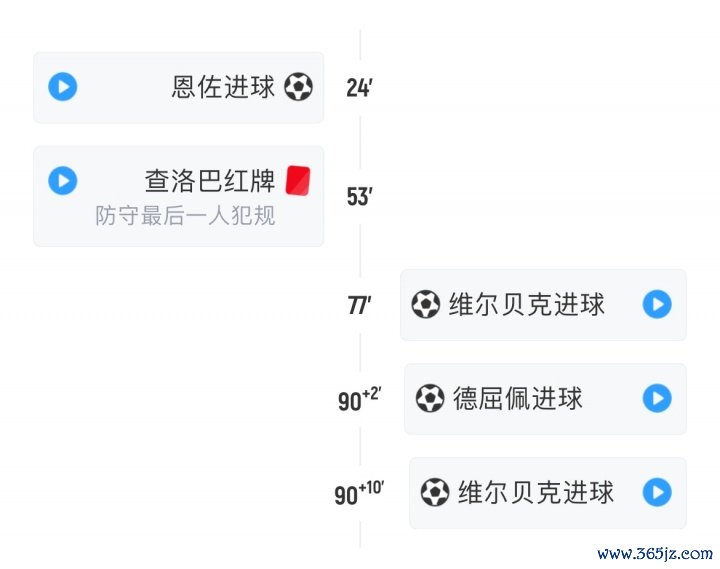This screenshot has height=569, width=720.
Task: Jump to the 90+10' timeline marker
Action: click(359, 493)
